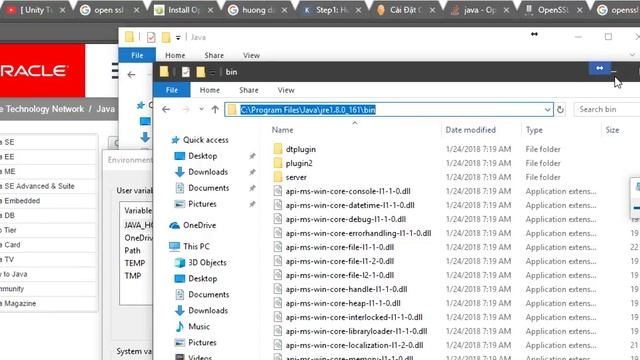Image resolution: width=640 pixels, height=360 pixels.
Task: Close the Install browser tab
Action: point(210,10)
